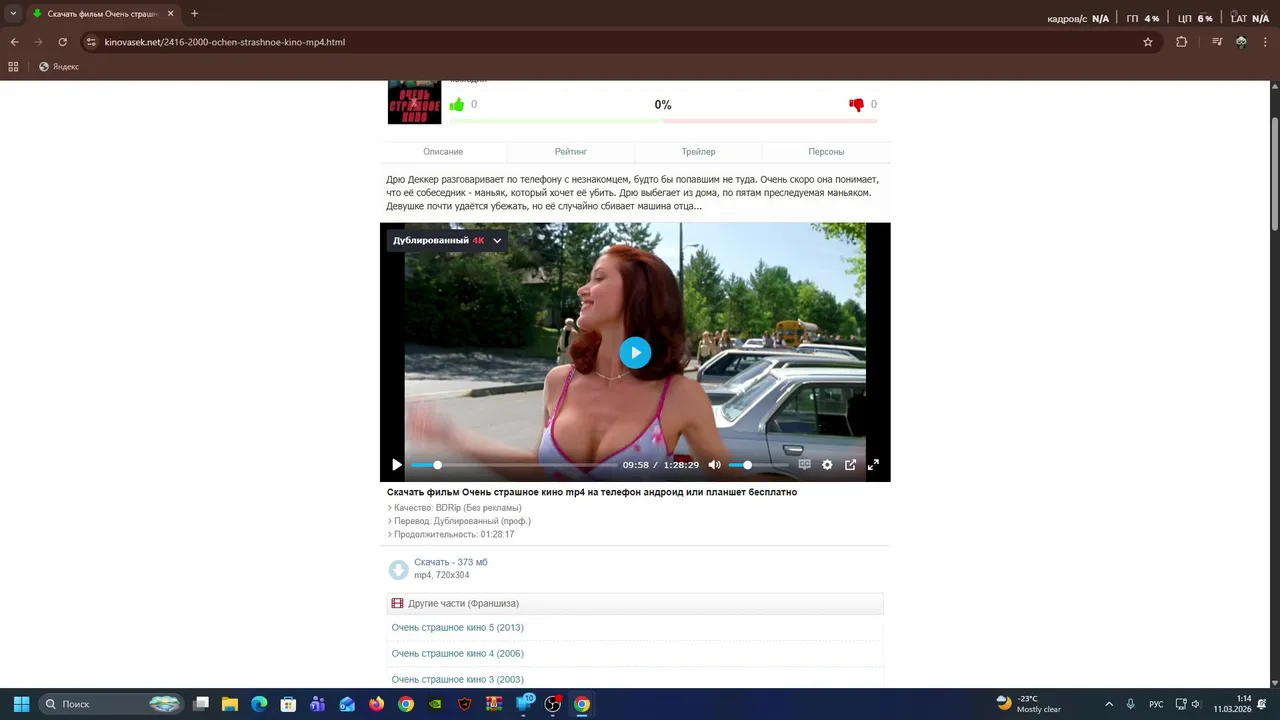
Task: Open Task View on the taskbar
Action: 201,704
